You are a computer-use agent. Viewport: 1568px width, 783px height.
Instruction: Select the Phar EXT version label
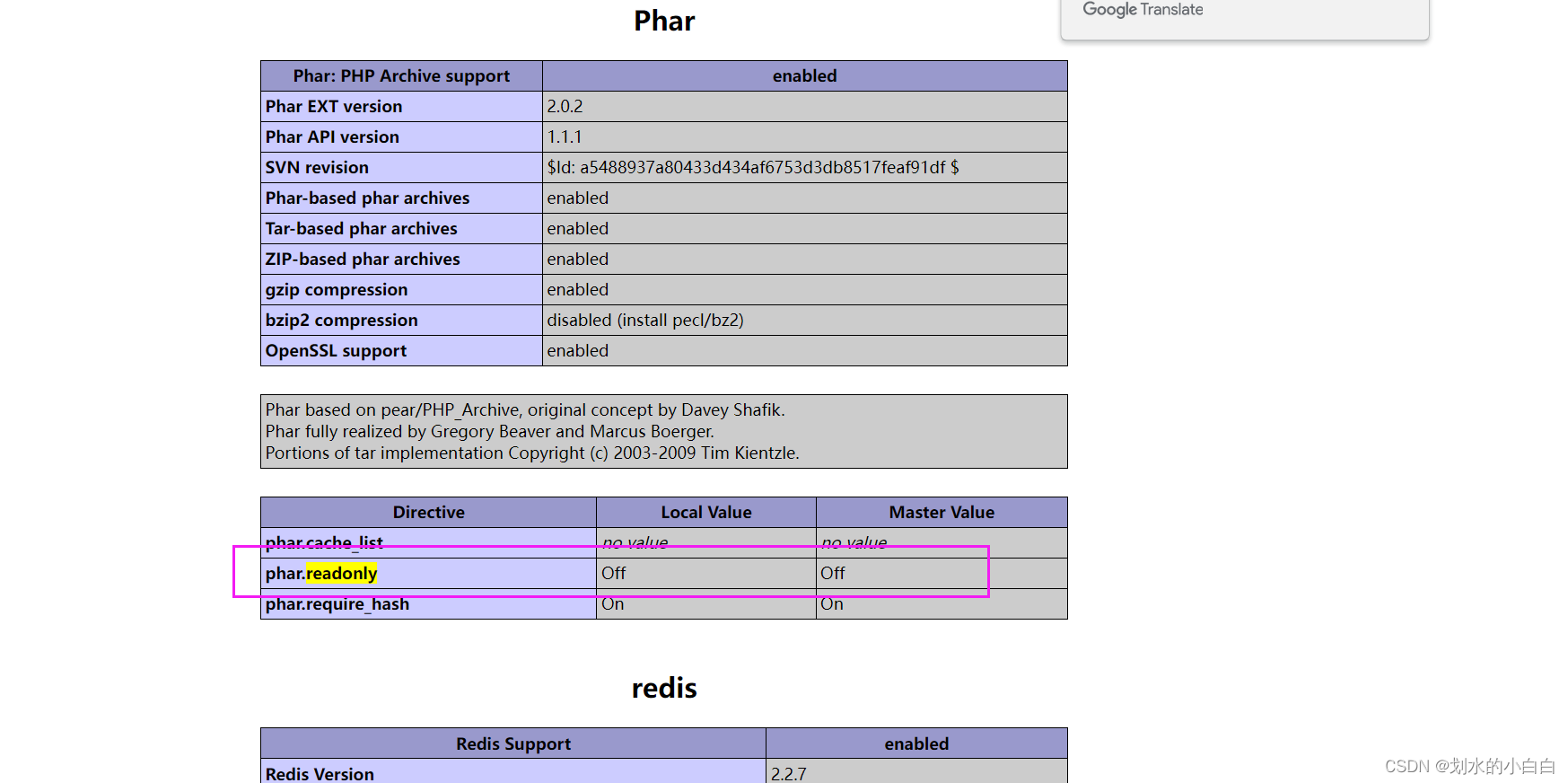[x=334, y=107]
